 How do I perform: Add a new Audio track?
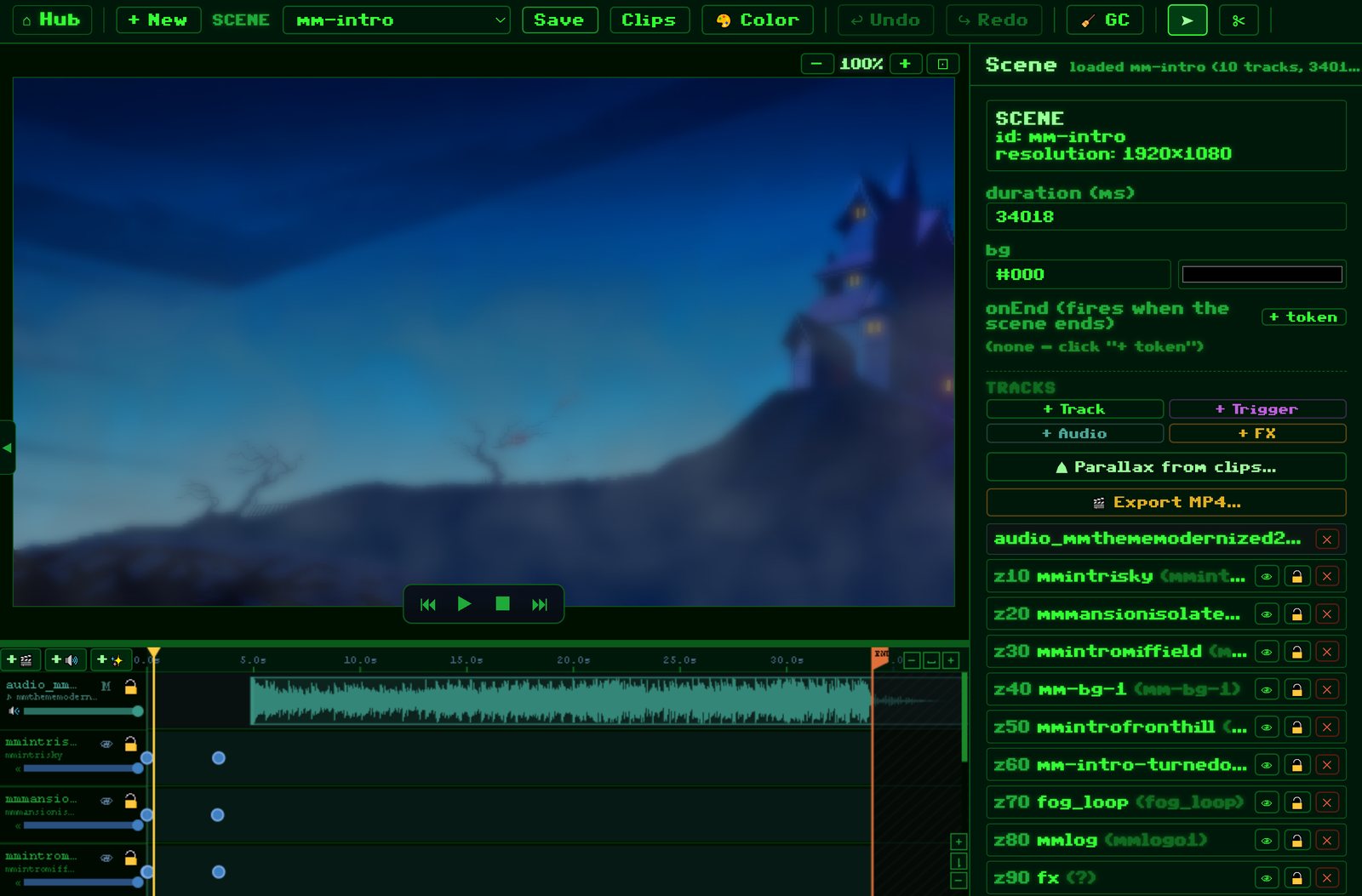click(x=1074, y=433)
